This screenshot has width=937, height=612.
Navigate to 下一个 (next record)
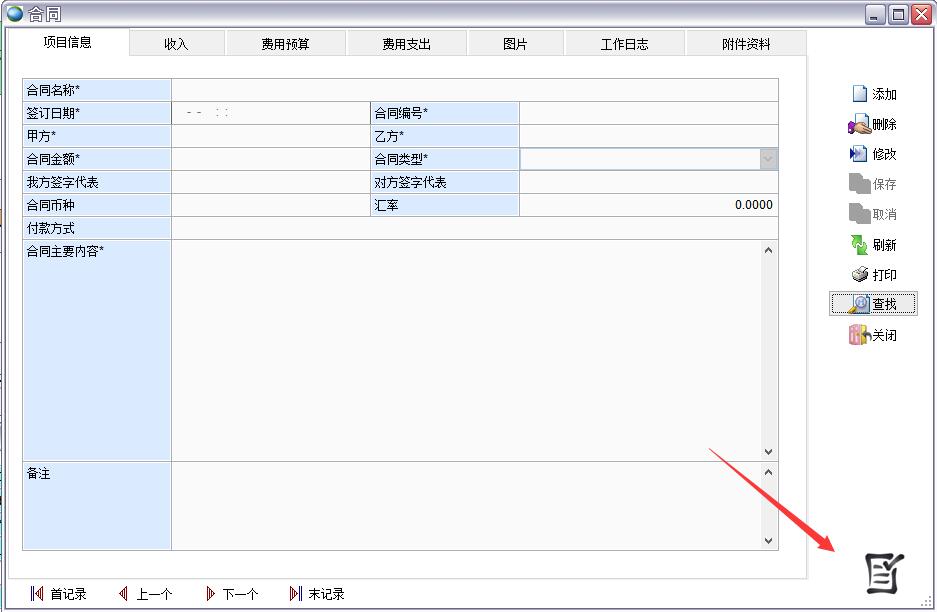click(231, 594)
